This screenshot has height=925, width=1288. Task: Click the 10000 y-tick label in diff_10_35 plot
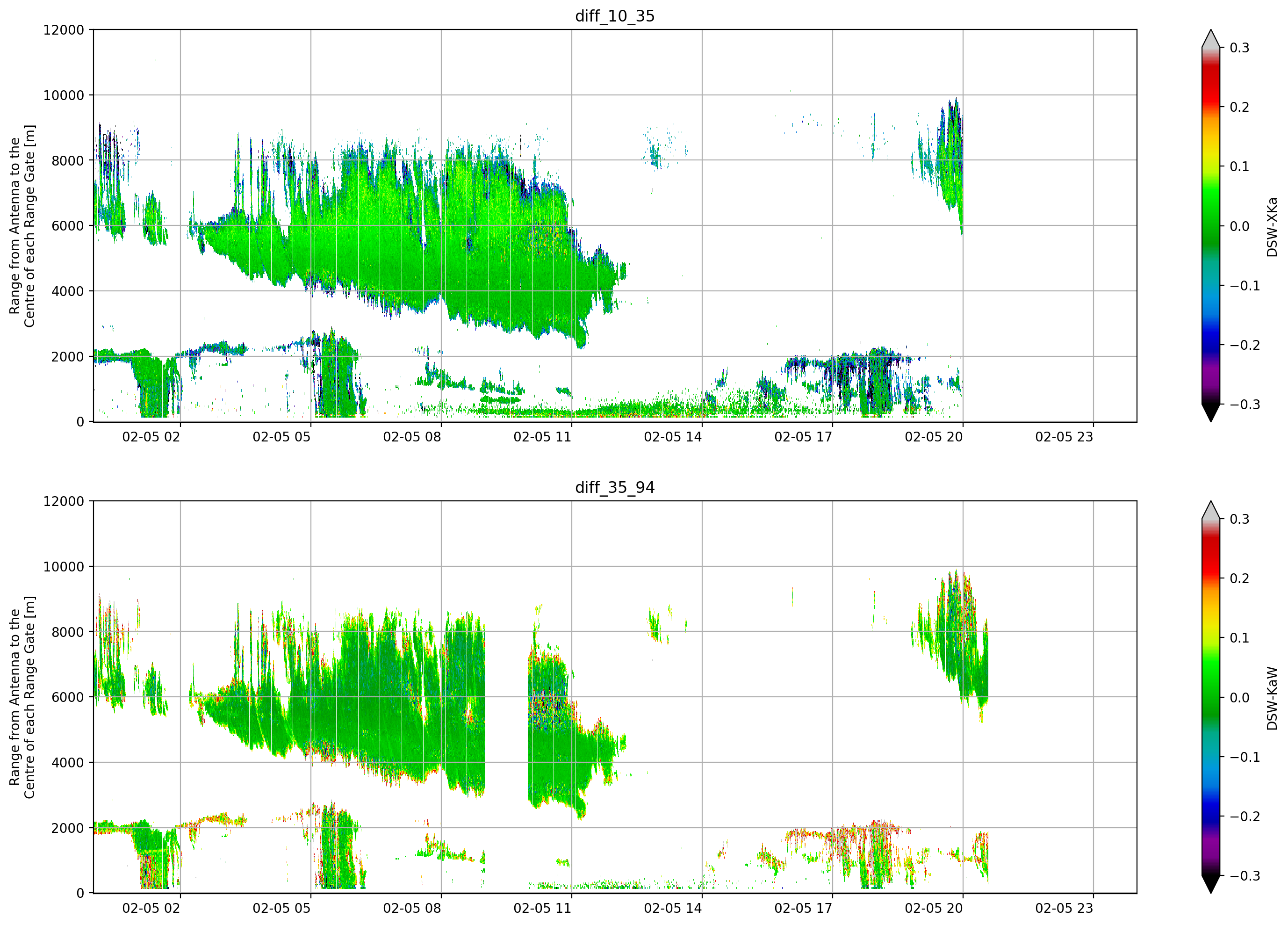coord(64,95)
